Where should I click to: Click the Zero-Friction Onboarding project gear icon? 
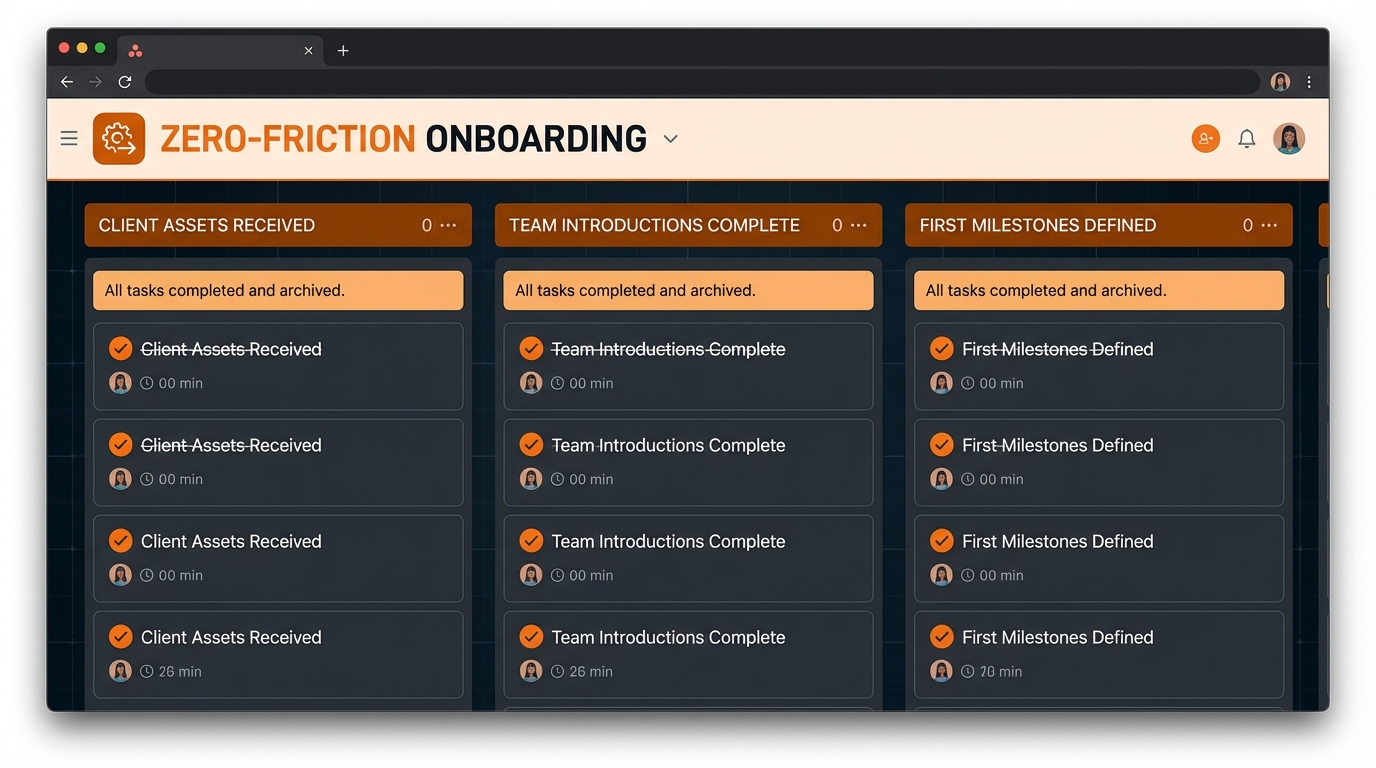pos(119,138)
